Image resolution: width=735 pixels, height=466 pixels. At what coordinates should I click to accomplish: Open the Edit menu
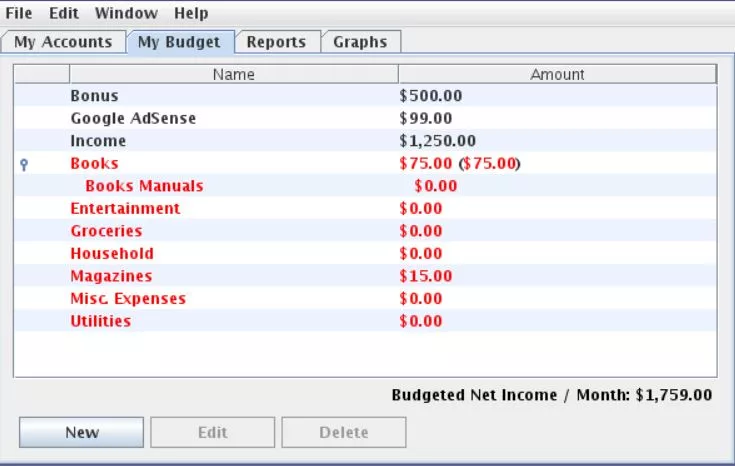point(64,13)
